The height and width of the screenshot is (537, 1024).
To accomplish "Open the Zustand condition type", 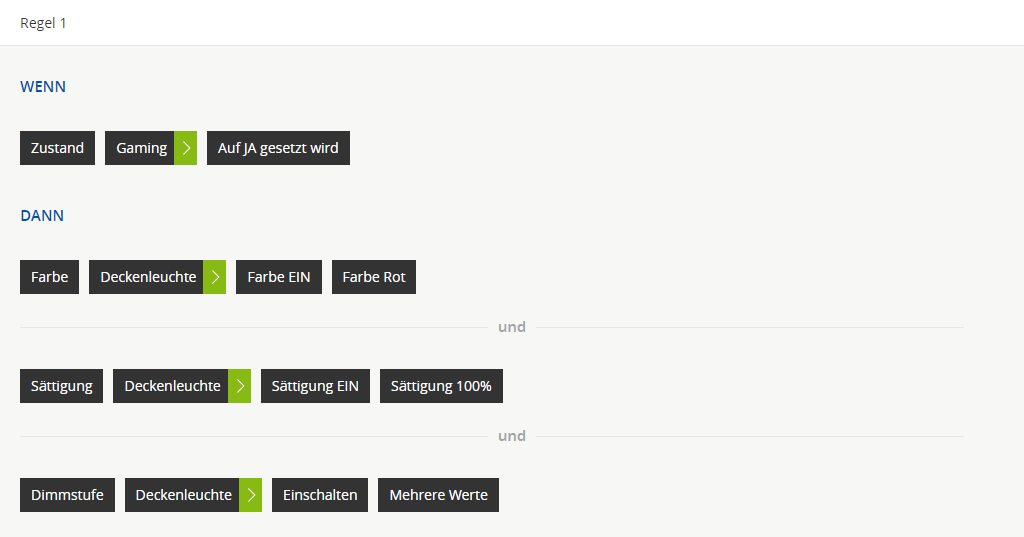I will pyautogui.click(x=57, y=148).
